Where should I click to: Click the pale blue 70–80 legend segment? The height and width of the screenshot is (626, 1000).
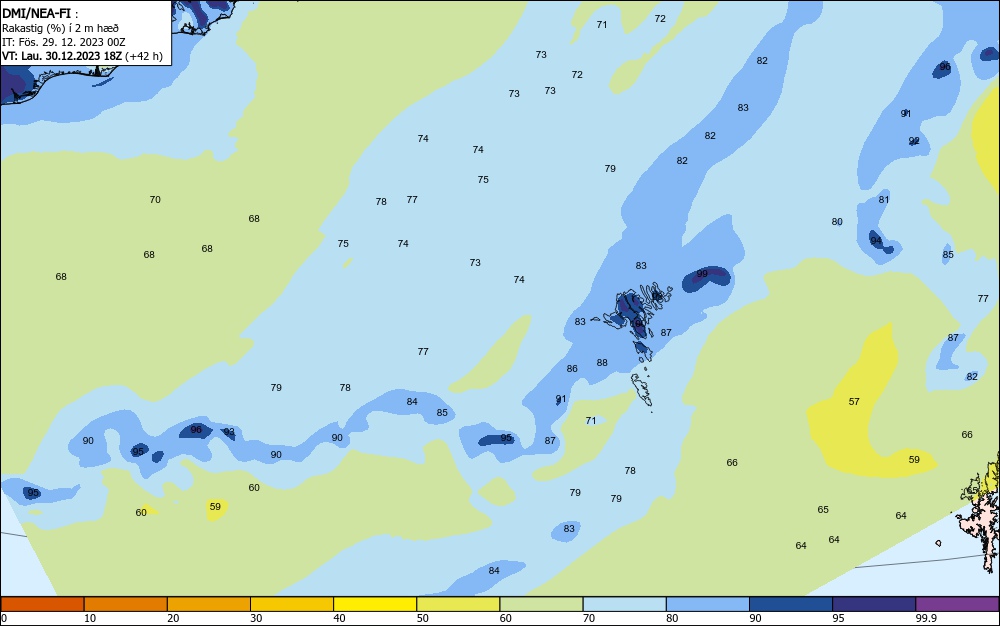624,604
